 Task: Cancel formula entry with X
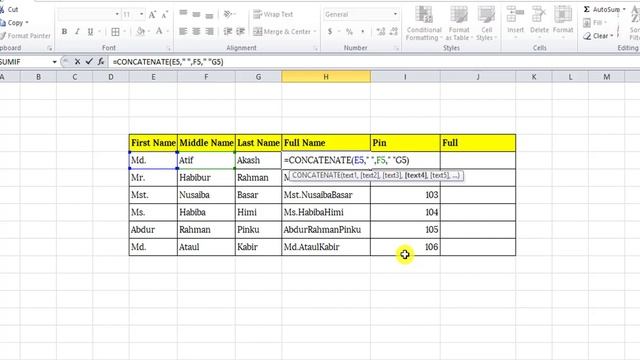(x=77, y=62)
